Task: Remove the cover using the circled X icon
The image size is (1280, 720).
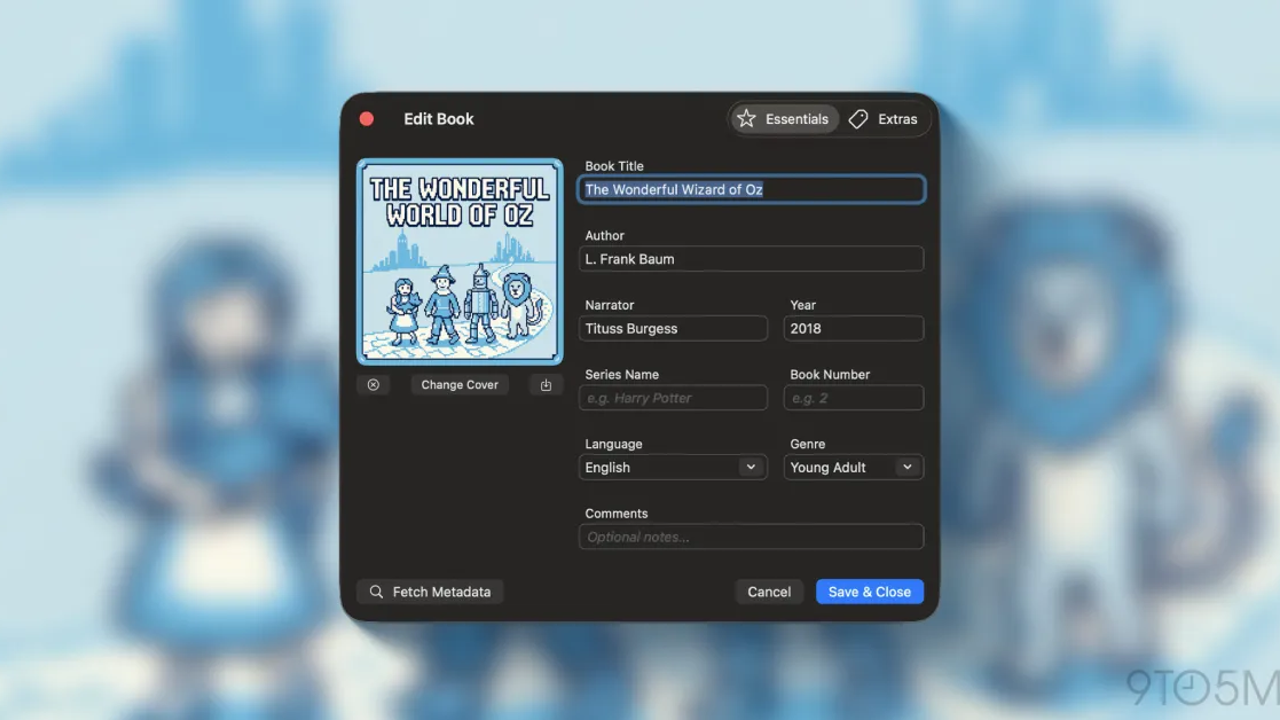Action: click(373, 384)
